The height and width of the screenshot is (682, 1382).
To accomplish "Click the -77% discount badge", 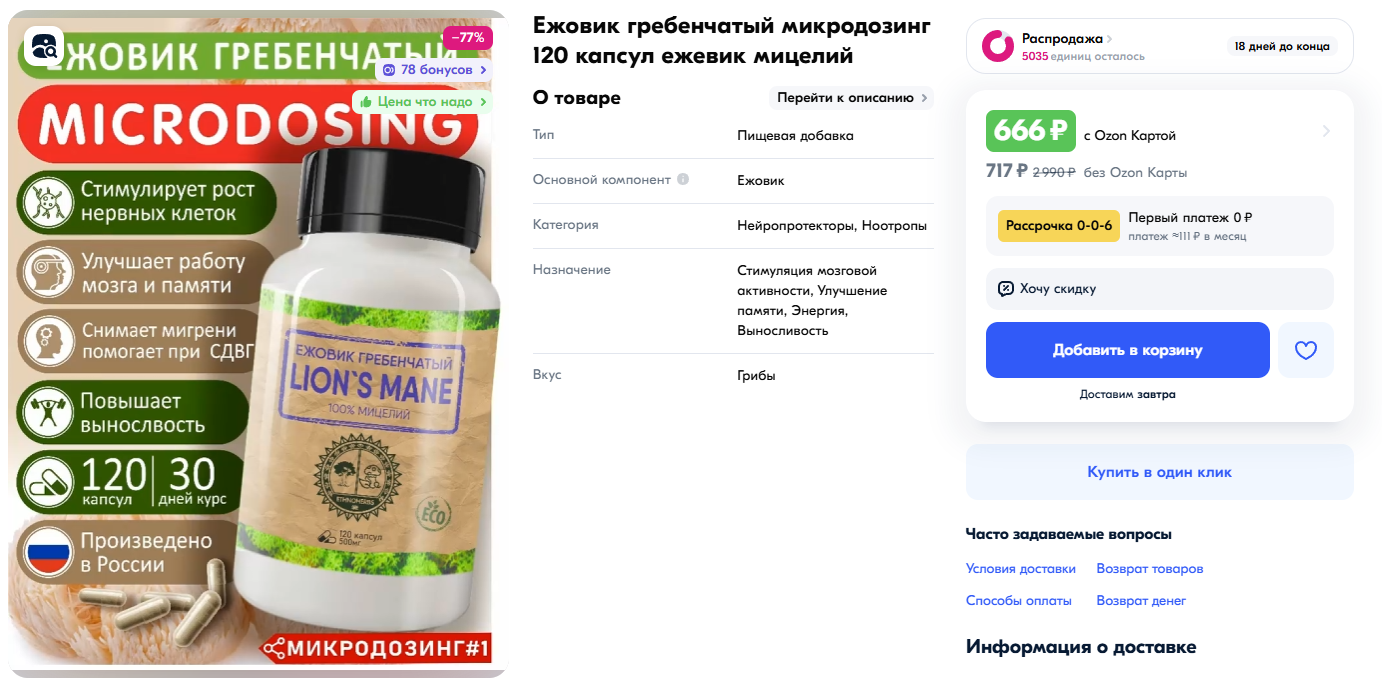I will 468,38.
